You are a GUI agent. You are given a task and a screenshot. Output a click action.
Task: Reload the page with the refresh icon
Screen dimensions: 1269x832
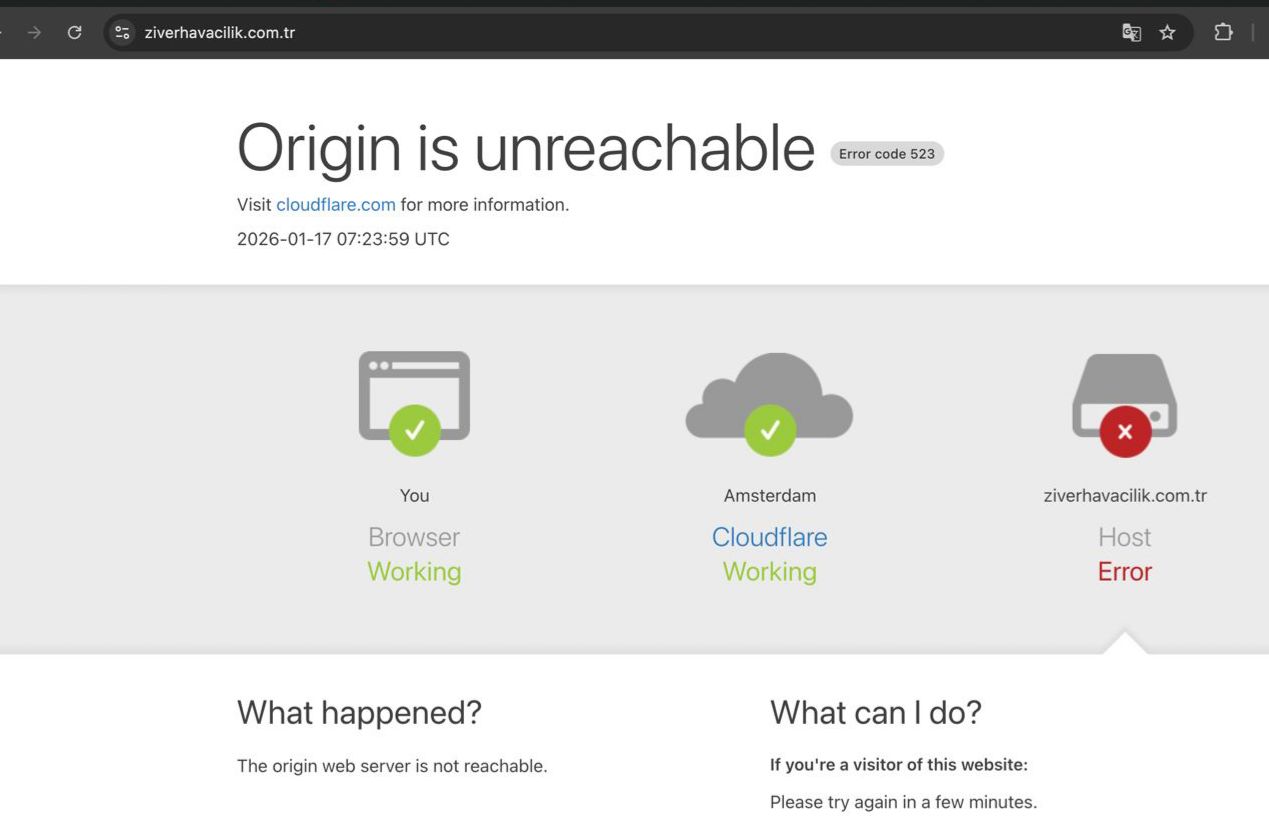tap(74, 33)
